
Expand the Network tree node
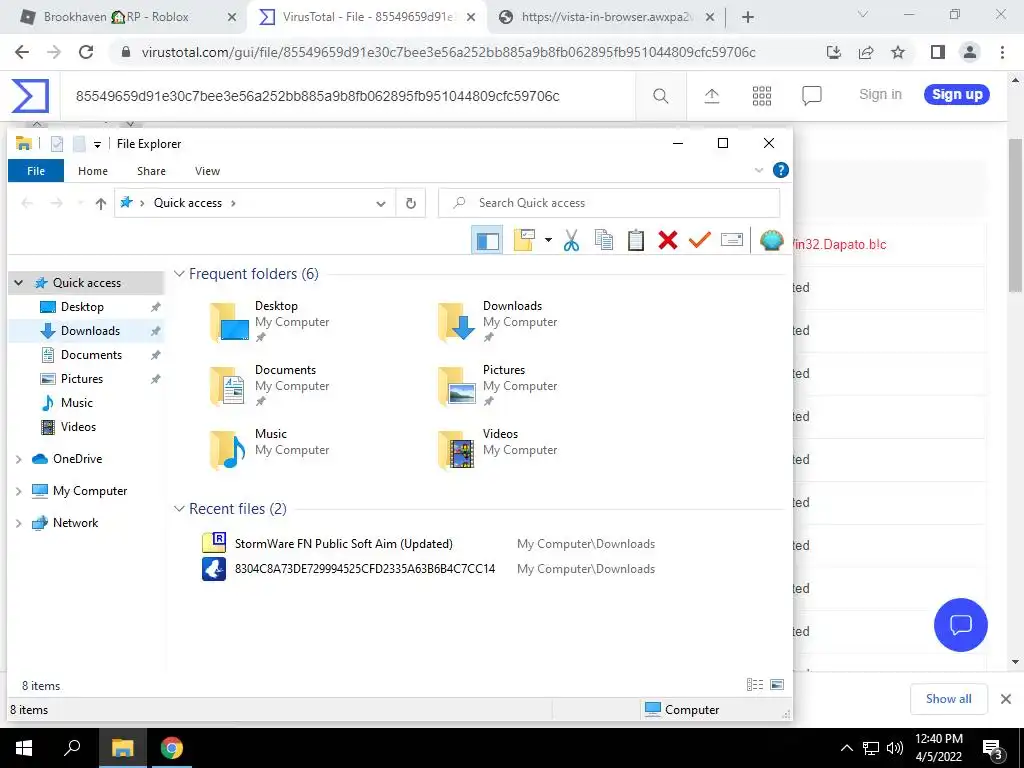(18, 523)
